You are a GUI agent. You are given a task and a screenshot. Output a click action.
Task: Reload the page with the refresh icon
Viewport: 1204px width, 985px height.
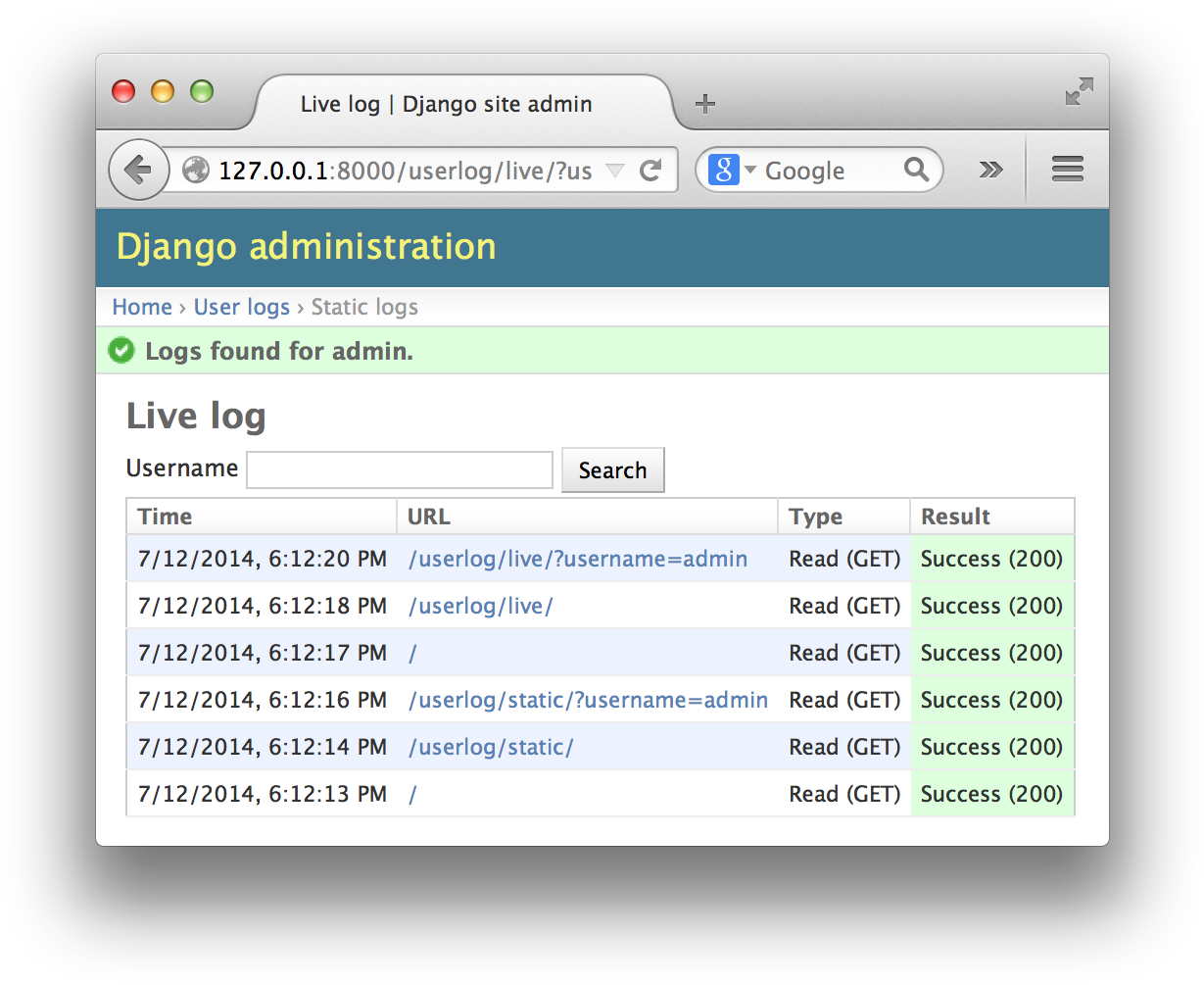pyautogui.click(x=650, y=171)
